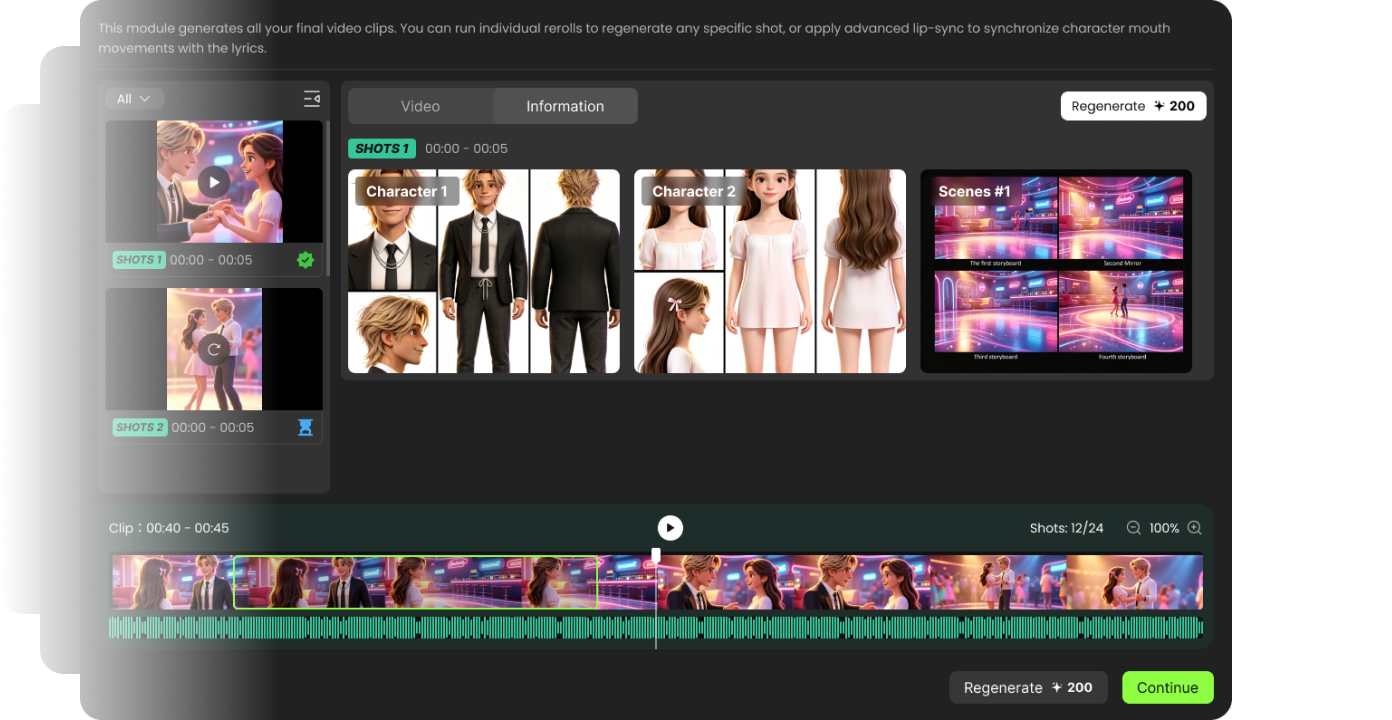Image resolution: width=1392 pixels, height=720 pixels.
Task: Collapse the shots list panel icon
Action: point(312,99)
